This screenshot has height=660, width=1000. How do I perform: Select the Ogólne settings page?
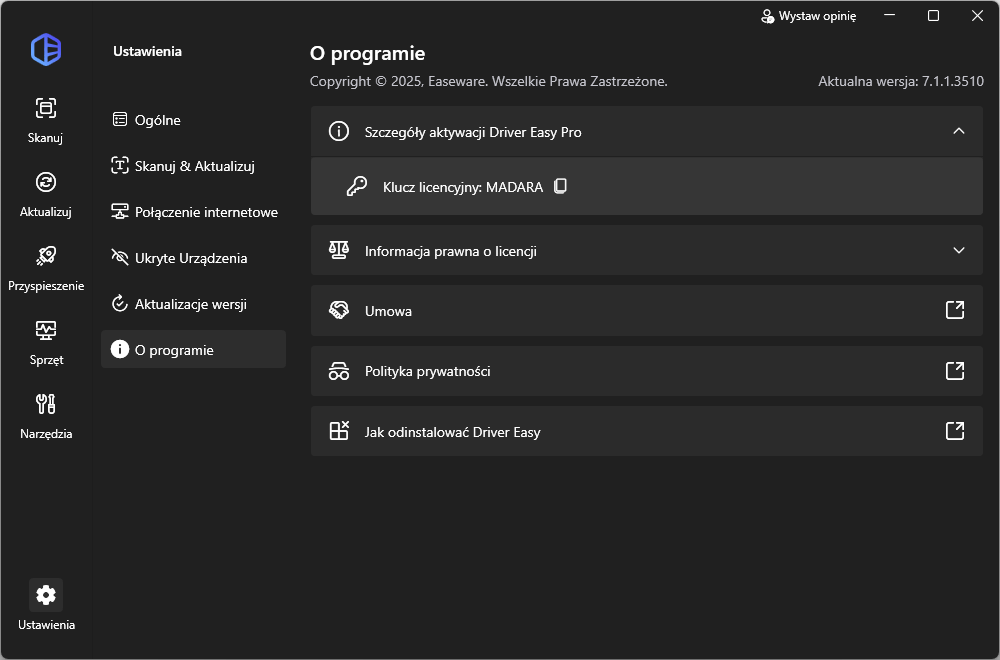pyautogui.click(x=193, y=120)
